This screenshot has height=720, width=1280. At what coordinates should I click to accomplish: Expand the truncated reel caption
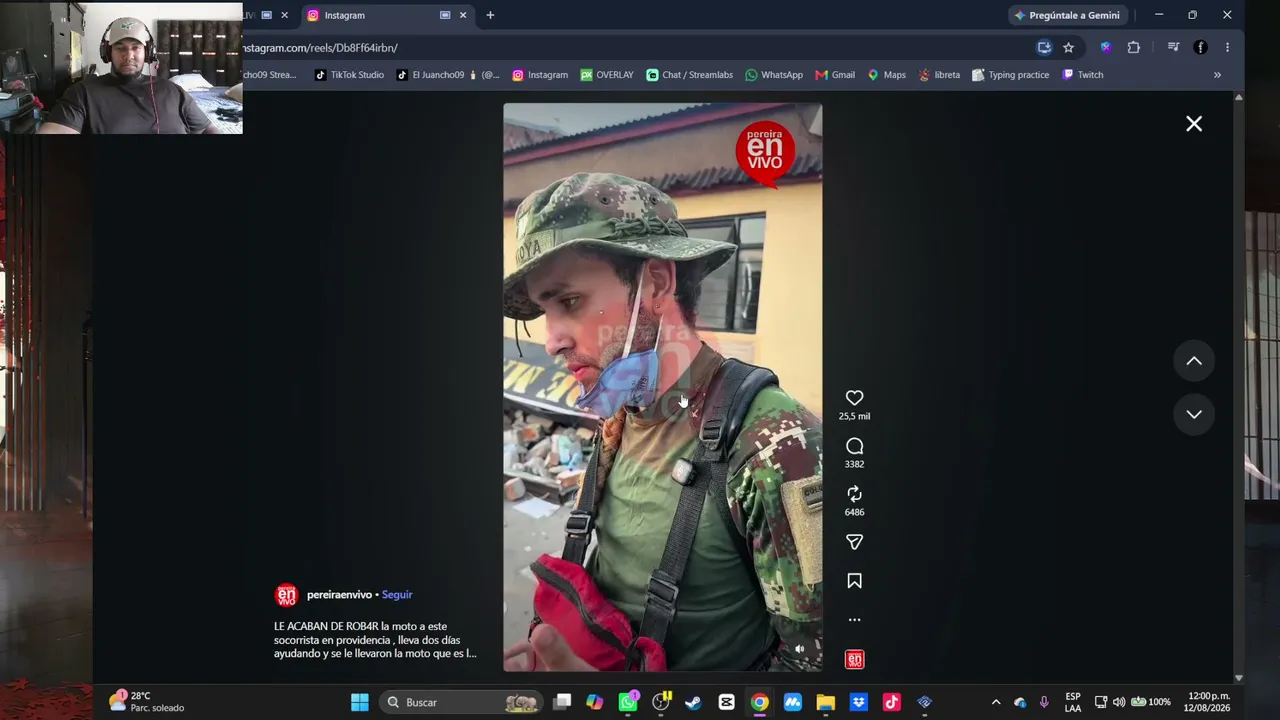[375, 640]
